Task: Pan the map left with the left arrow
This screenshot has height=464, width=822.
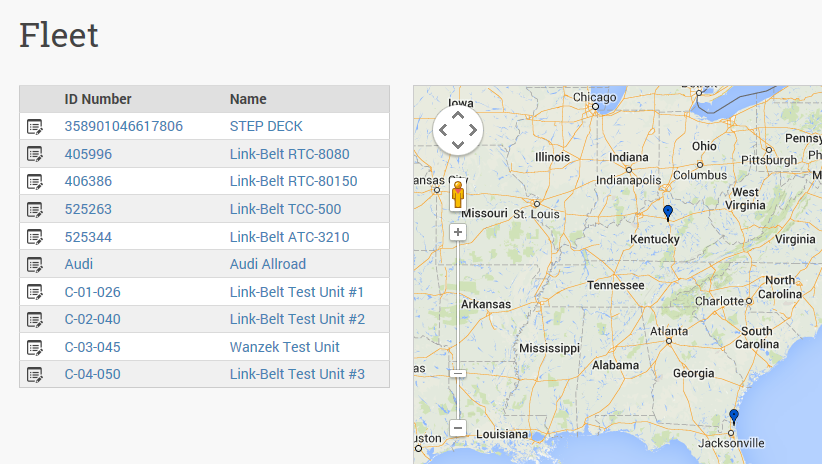Action: (x=443, y=130)
